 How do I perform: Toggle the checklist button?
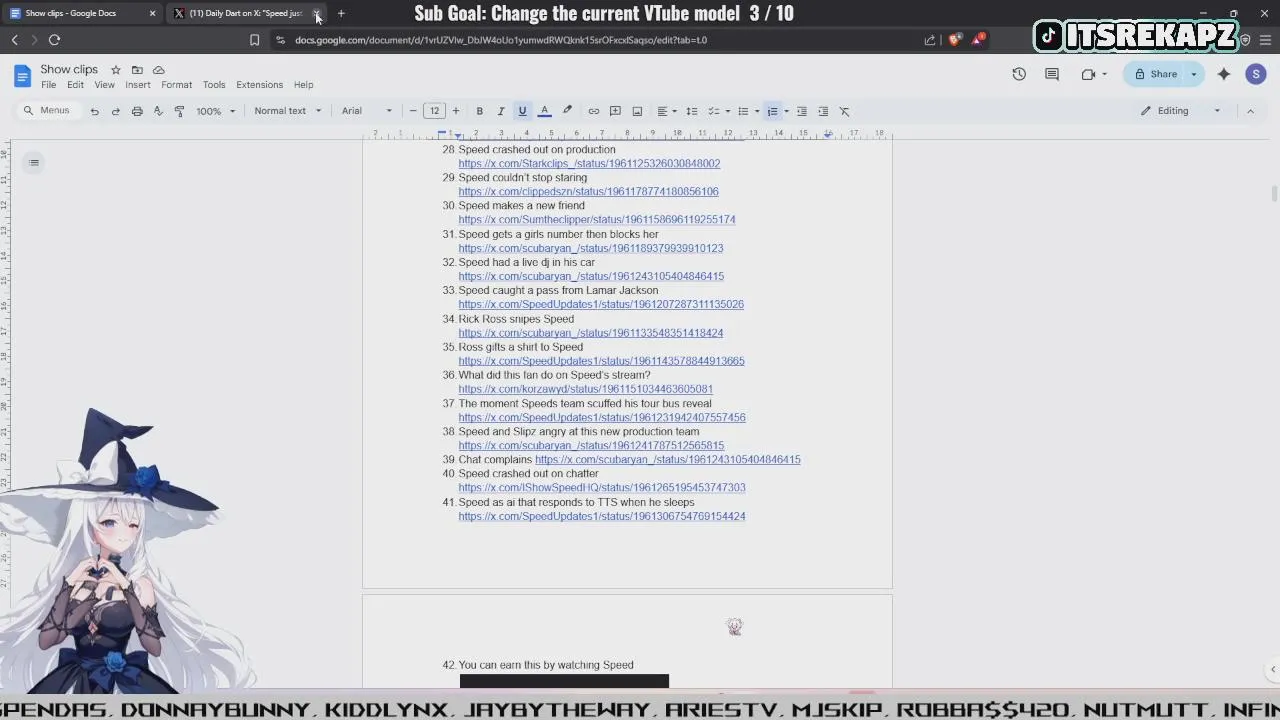[714, 111]
